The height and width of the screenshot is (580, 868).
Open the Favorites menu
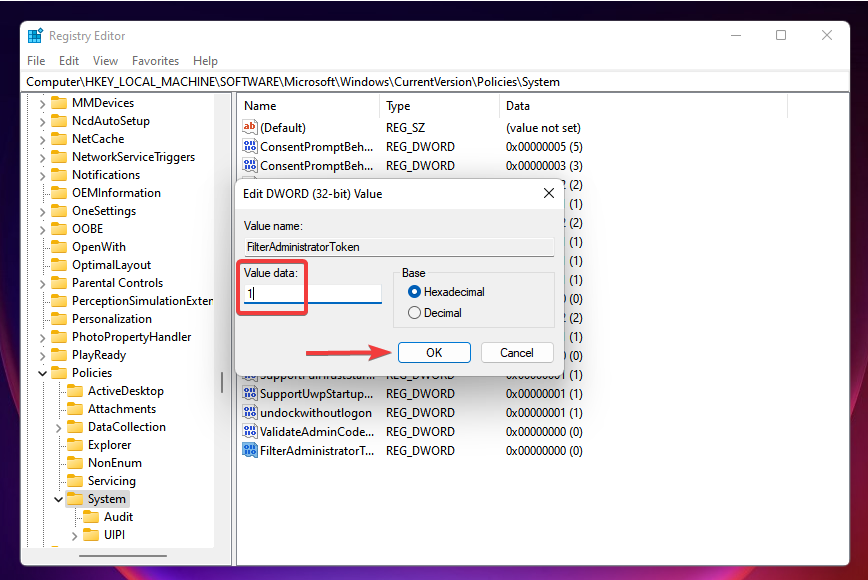click(156, 61)
